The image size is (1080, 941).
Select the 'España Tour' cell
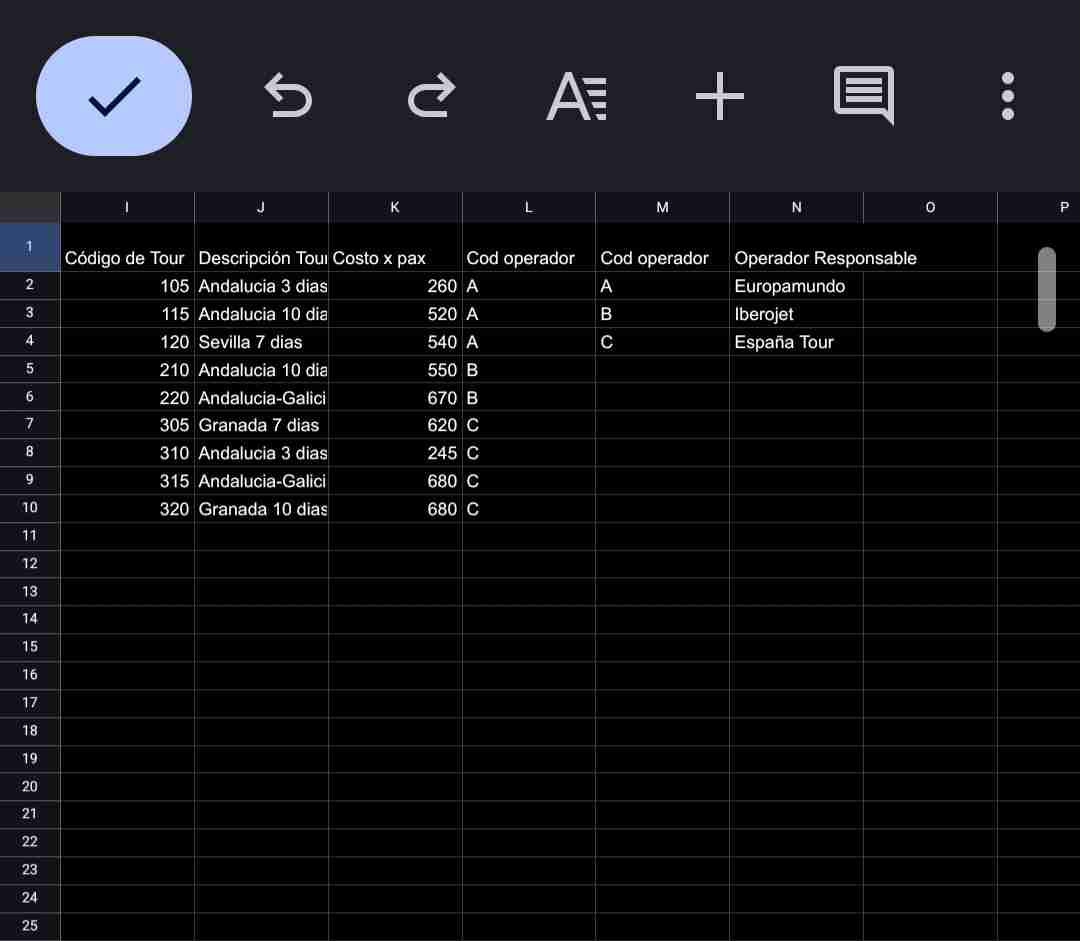tap(795, 342)
